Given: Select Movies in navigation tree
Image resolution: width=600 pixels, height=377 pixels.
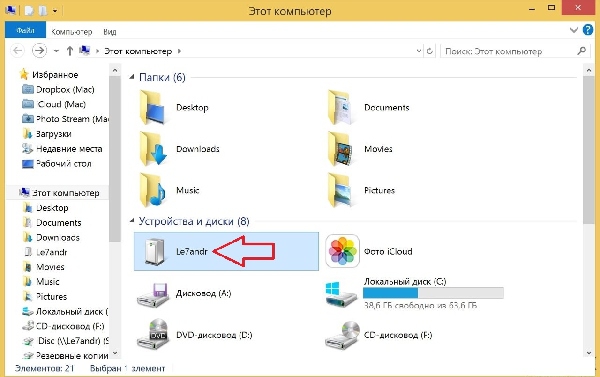Looking at the screenshot, I should [x=44, y=267].
